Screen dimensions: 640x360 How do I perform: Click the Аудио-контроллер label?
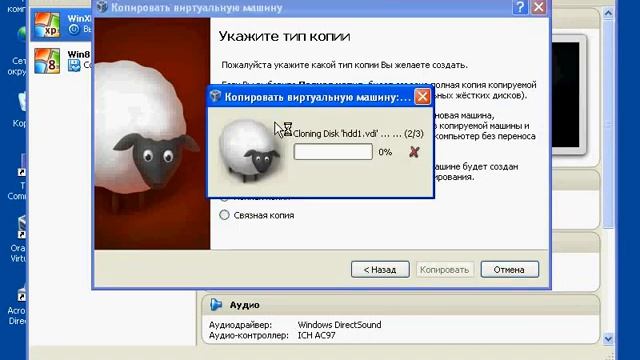249,336
